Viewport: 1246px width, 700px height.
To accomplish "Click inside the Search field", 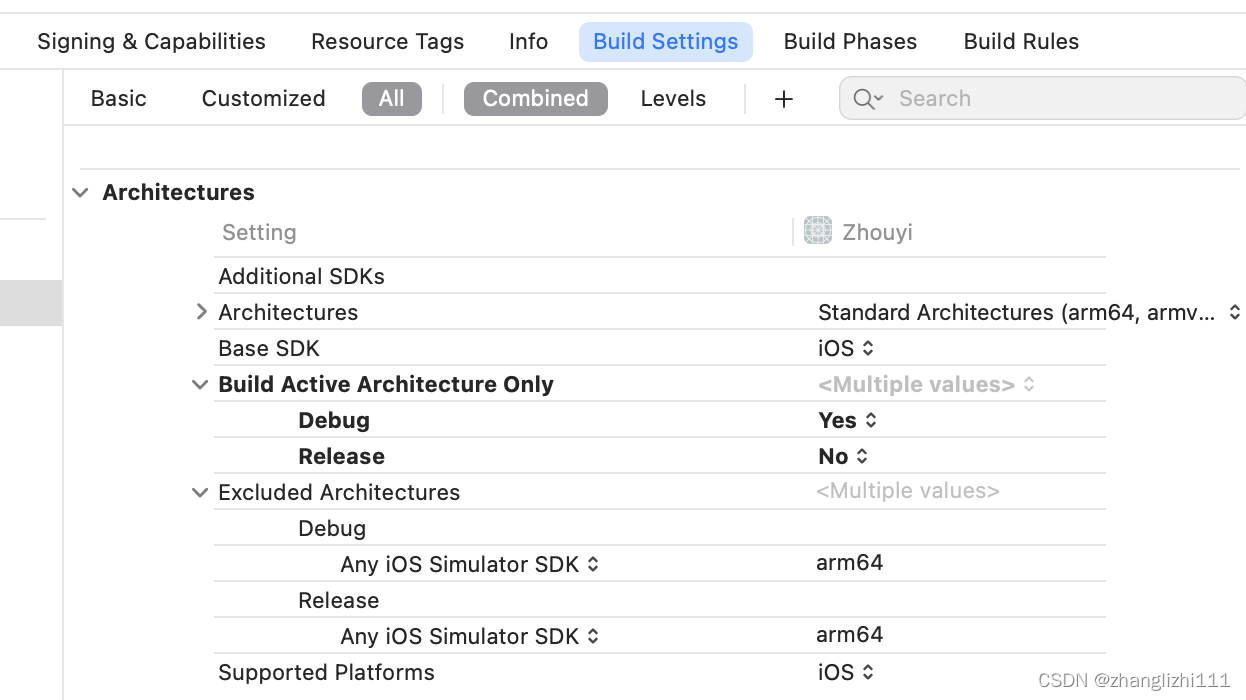I will pos(1000,98).
